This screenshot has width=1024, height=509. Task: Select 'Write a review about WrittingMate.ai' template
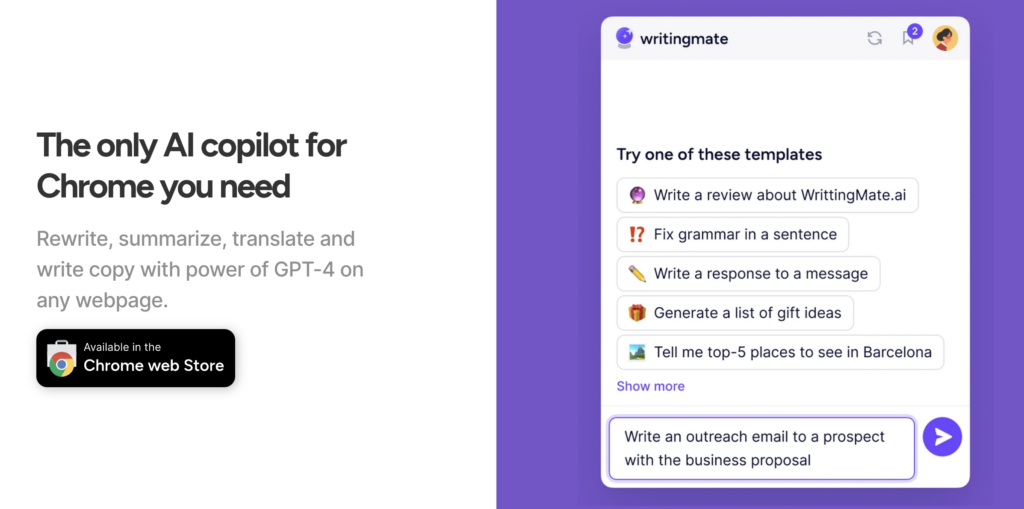[767, 195]
